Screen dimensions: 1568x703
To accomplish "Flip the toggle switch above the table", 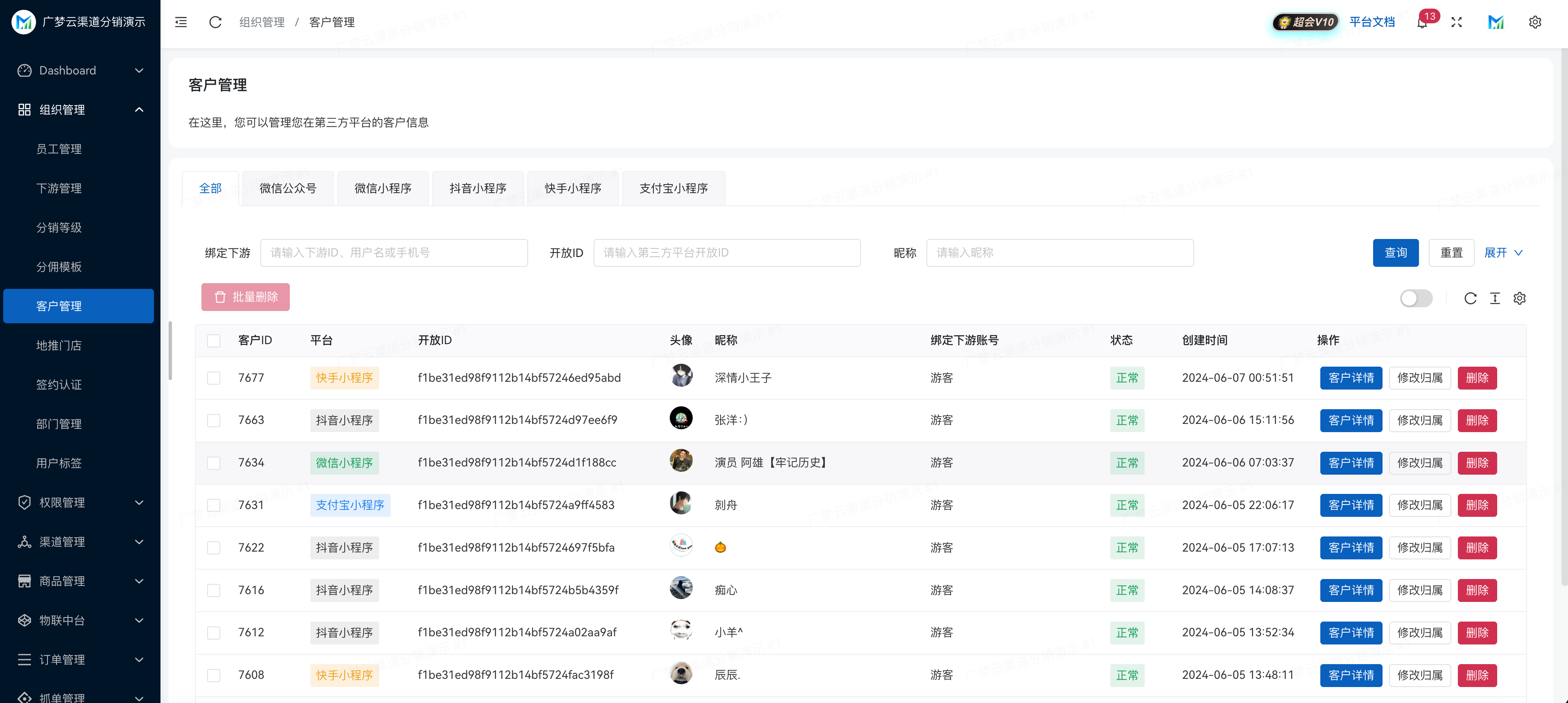I will [1416, 299].
